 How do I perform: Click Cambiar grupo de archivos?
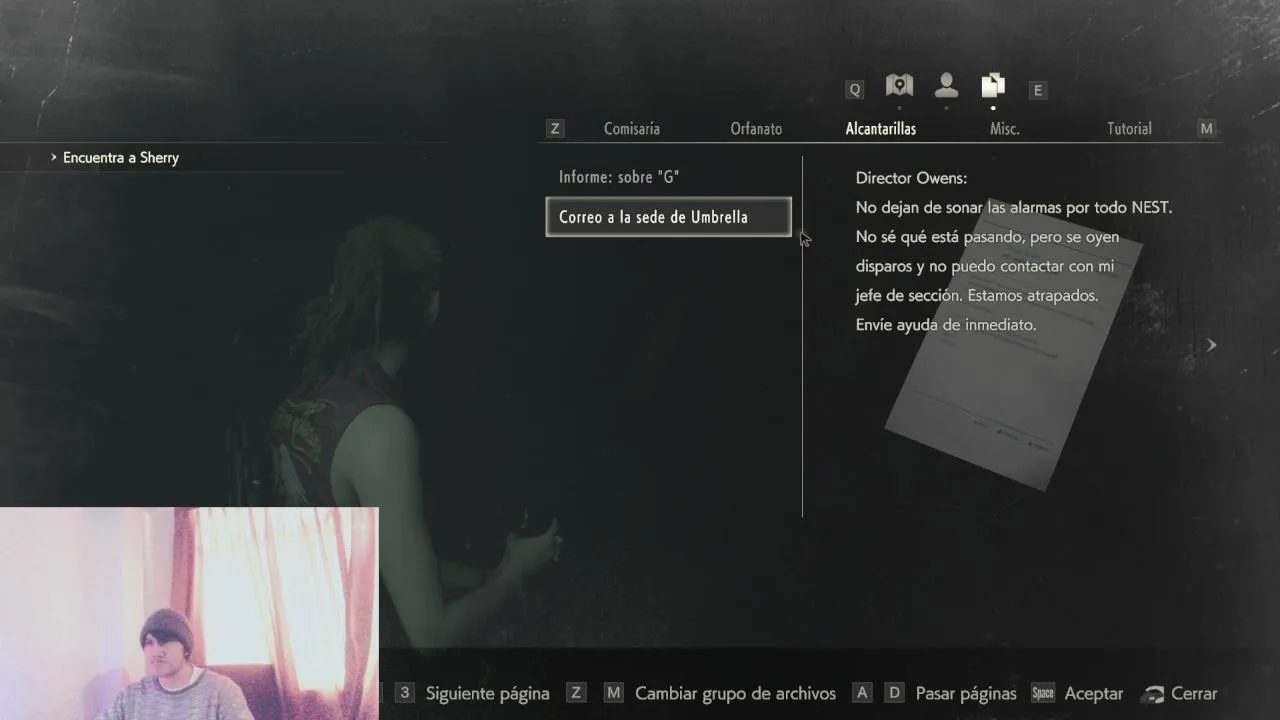pos(735,693)
